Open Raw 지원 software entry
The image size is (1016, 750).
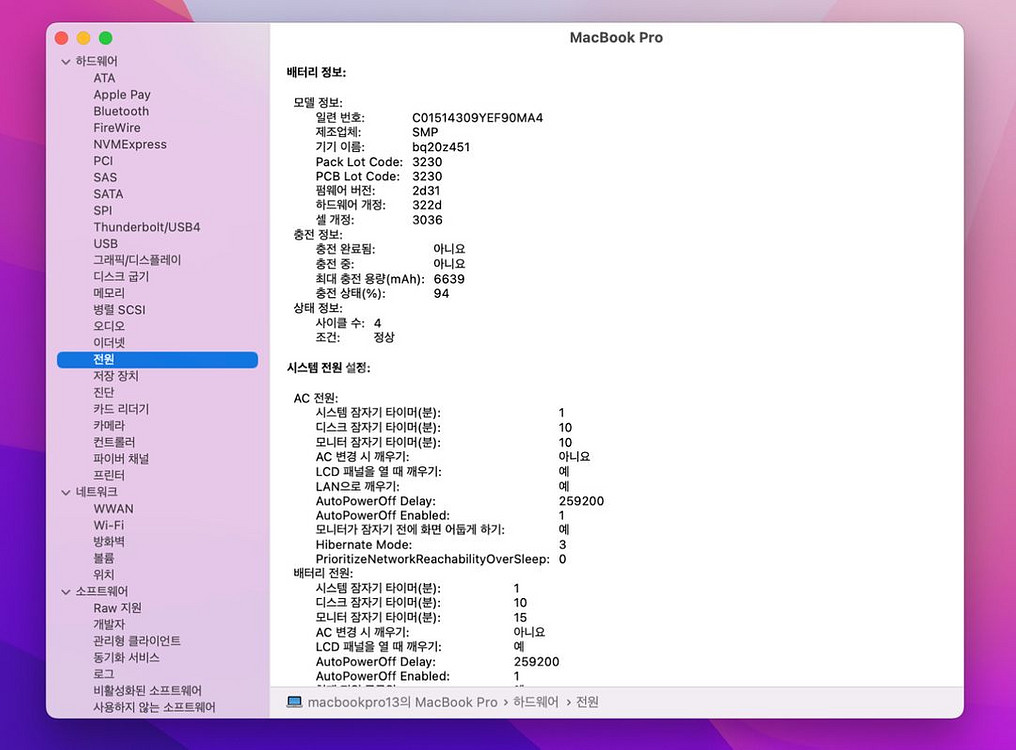coord(117,608)
